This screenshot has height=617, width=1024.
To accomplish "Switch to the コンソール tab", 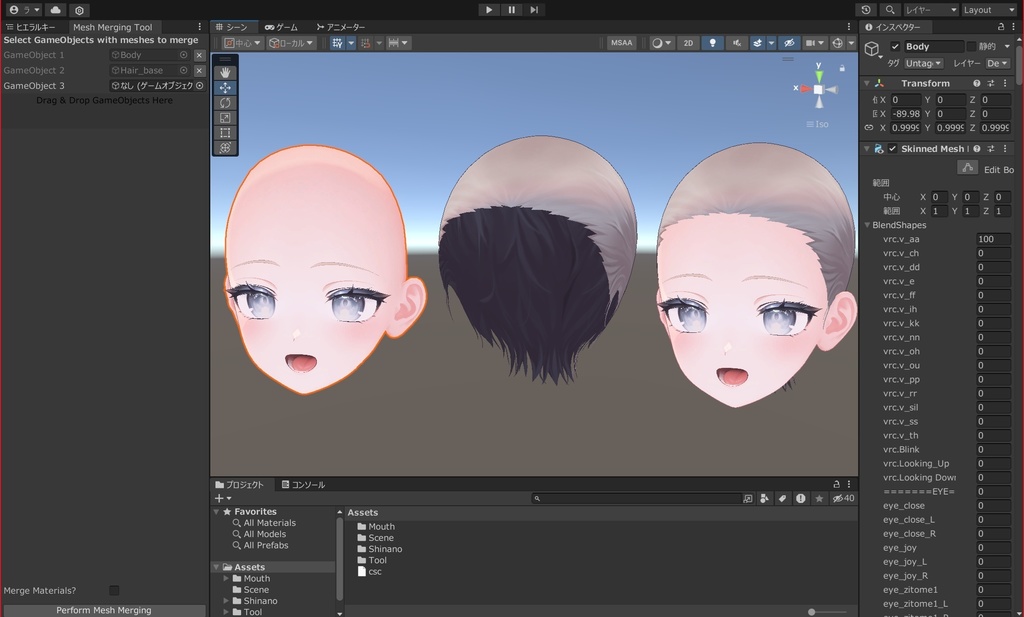I will pyautogui.click(x=303, y=484).
